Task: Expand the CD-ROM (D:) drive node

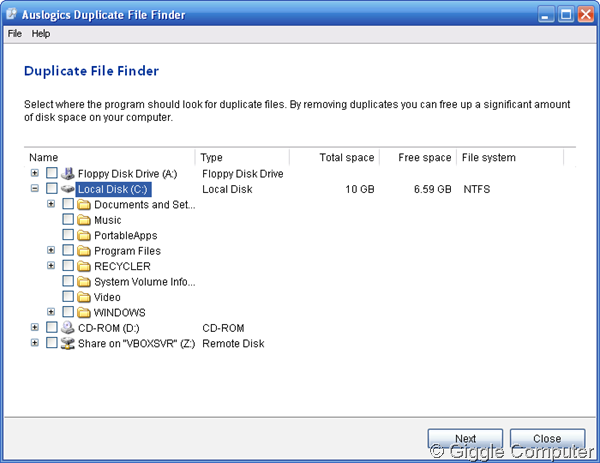Action: coord(35,327)
